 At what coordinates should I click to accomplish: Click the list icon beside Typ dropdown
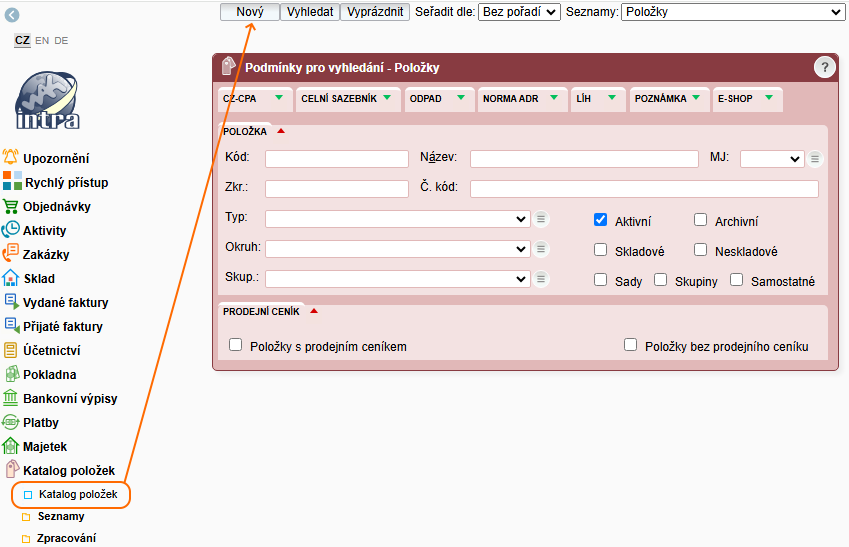coord(541,219)
